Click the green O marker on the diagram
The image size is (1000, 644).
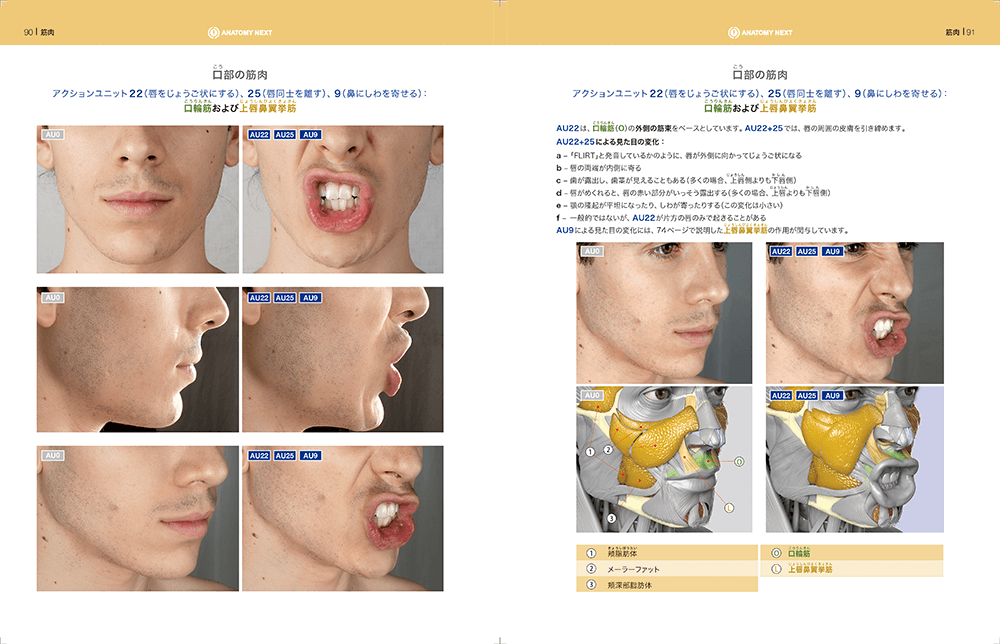pos(739,461)
